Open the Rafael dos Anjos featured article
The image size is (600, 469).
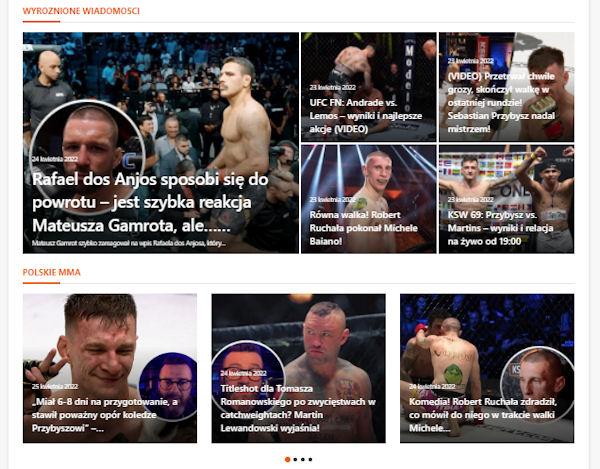150,203
